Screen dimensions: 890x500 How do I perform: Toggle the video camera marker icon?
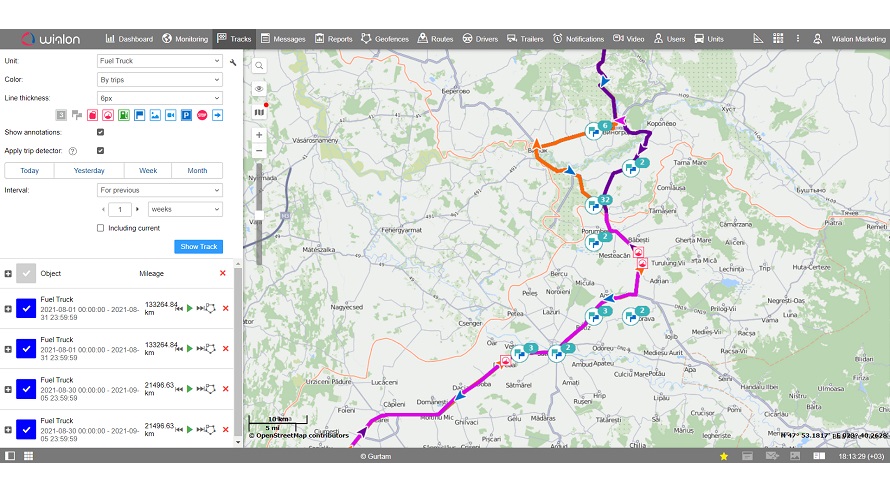(170, 115)
